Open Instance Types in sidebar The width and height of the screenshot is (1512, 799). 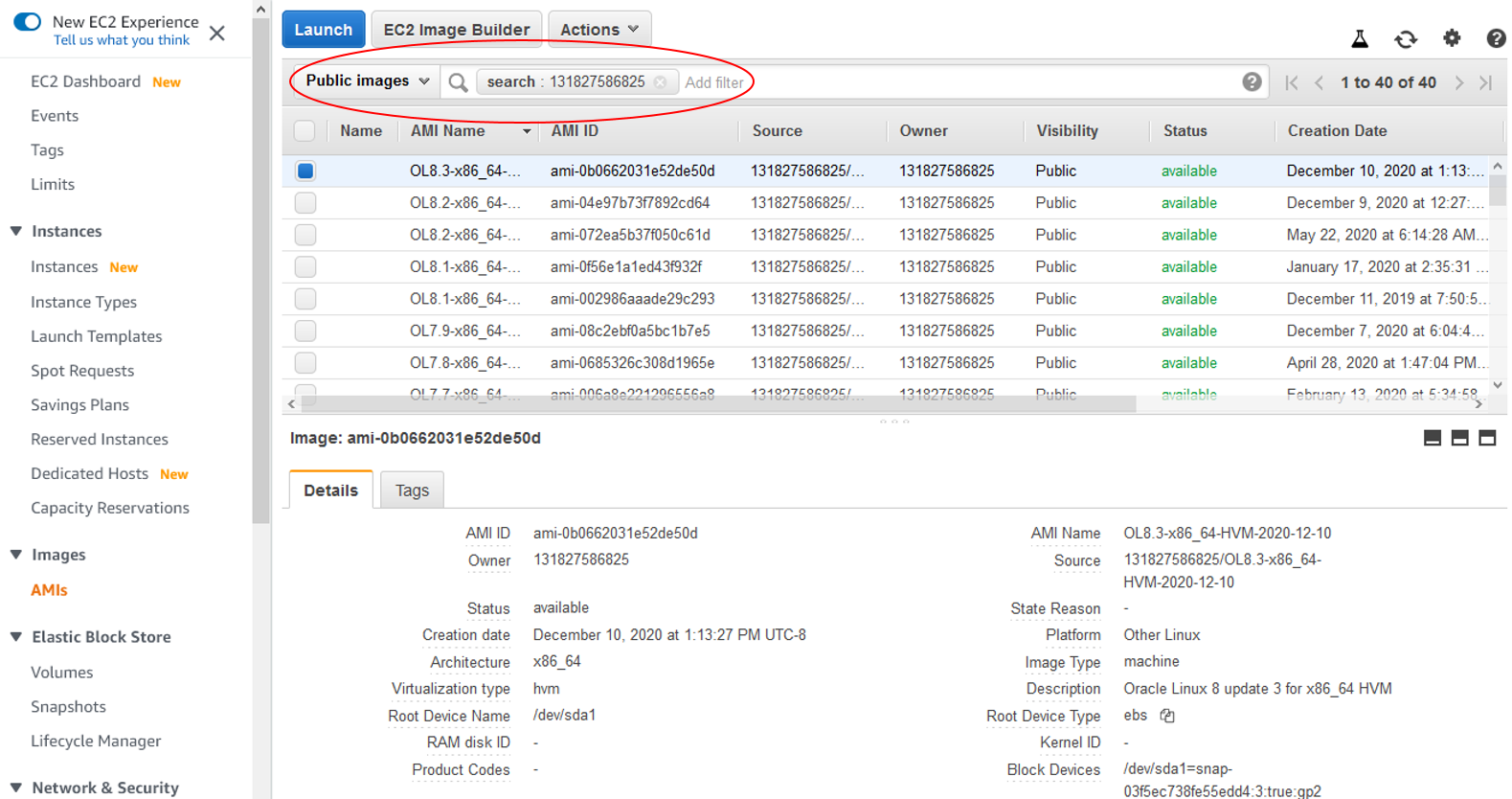coord(83,302)
